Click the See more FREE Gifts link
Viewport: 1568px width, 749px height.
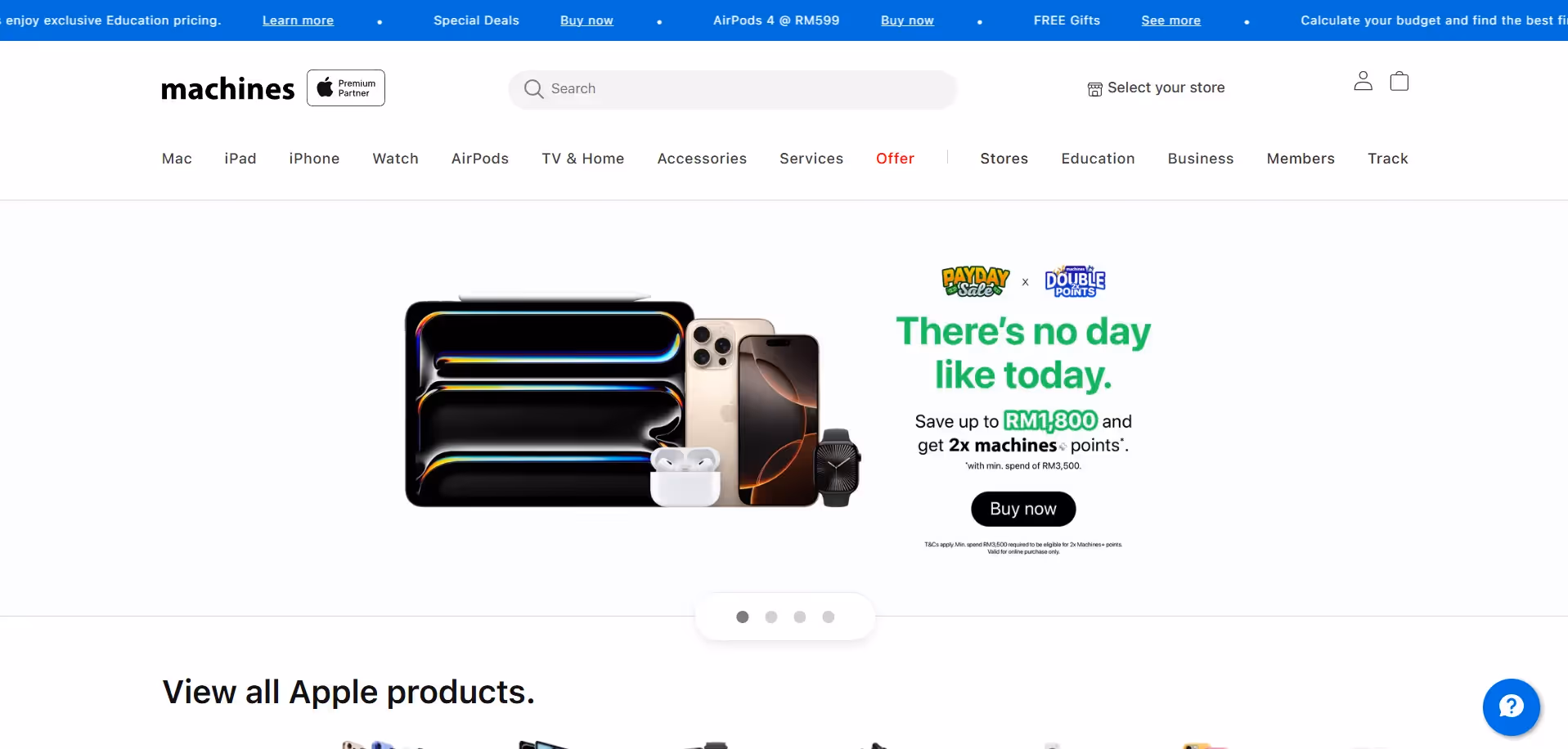click(1171, 20)
